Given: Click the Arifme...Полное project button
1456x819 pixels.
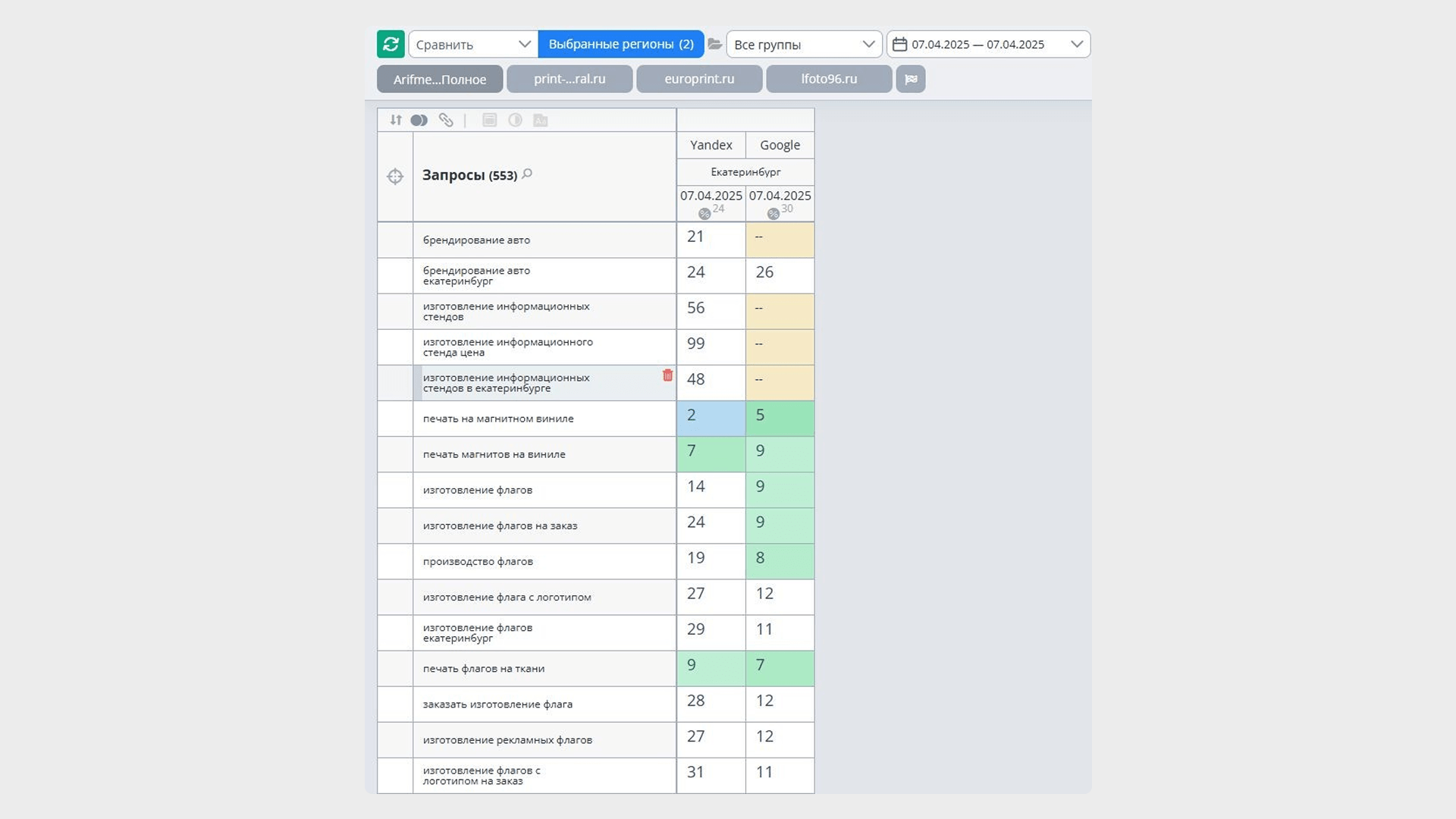Looking at the screenshot, I should (440, 79).
